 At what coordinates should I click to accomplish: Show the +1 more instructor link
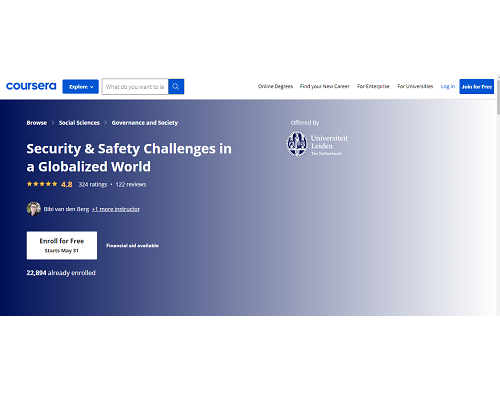[116, 209]
